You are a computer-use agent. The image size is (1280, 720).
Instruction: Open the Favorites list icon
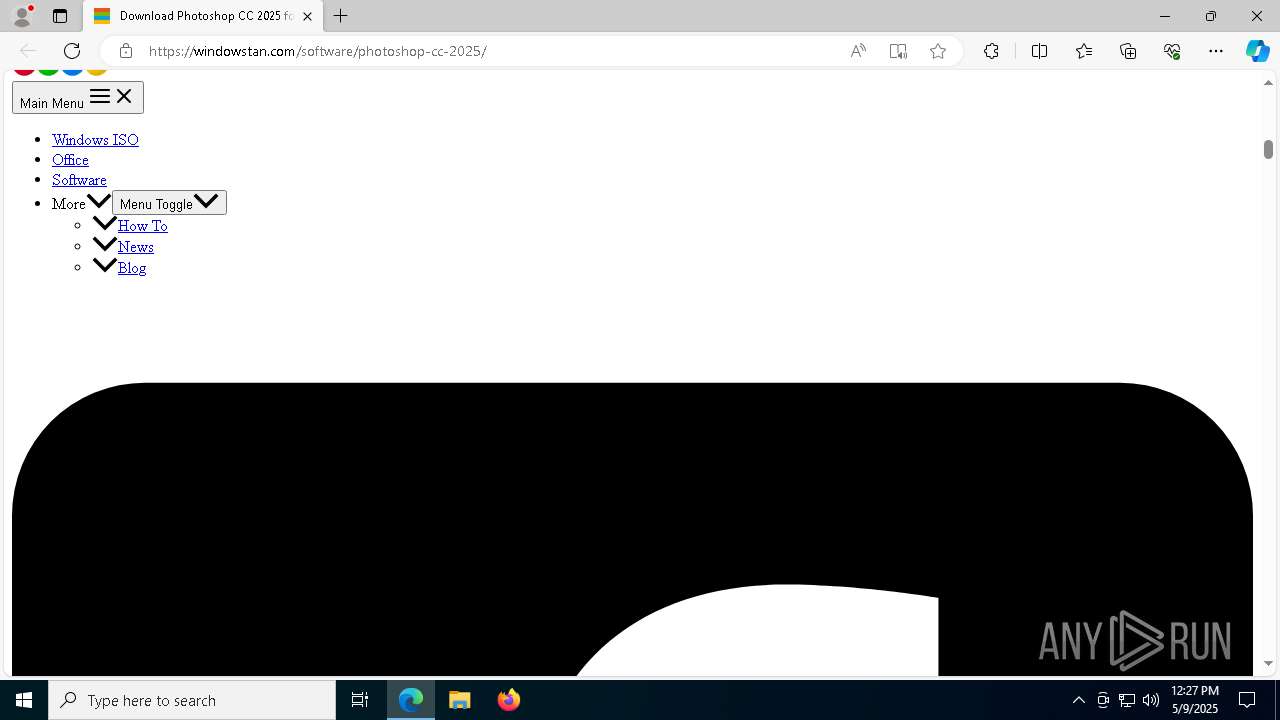[x=1084, y=51]
